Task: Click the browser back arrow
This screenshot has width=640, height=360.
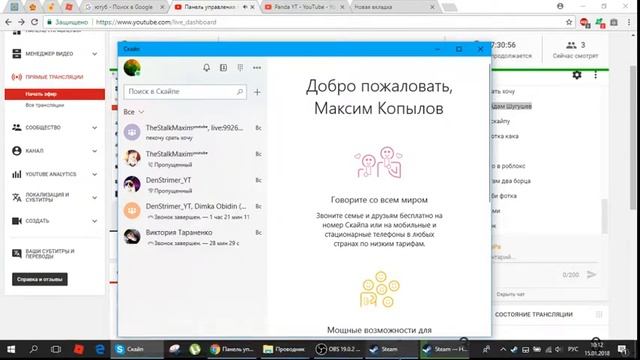Action: pos(8,22)
